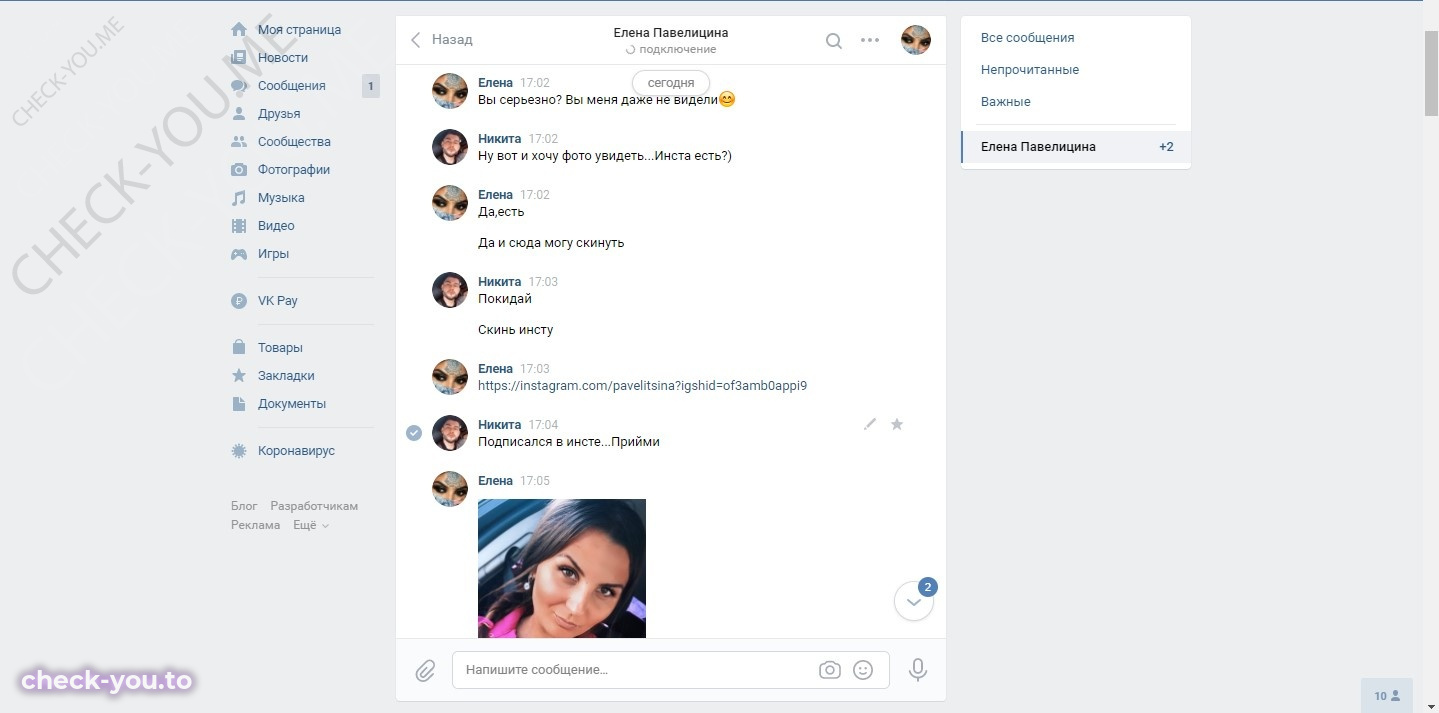1439x713 pixels.
Task: Click the camera icon in message field
Action: [x=830, y=670]
